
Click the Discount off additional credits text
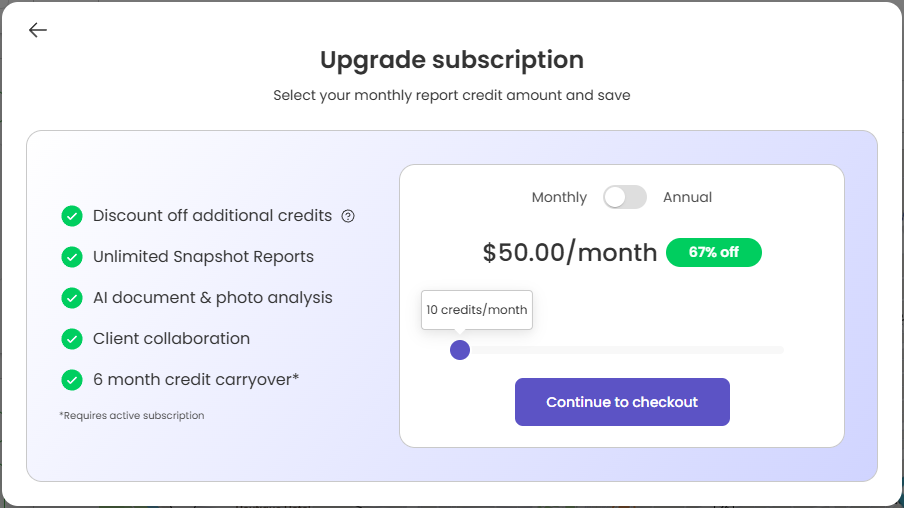click(x=212, y=216)
